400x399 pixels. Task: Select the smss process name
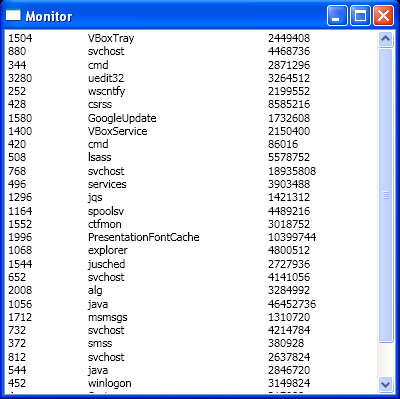[100, 343]
